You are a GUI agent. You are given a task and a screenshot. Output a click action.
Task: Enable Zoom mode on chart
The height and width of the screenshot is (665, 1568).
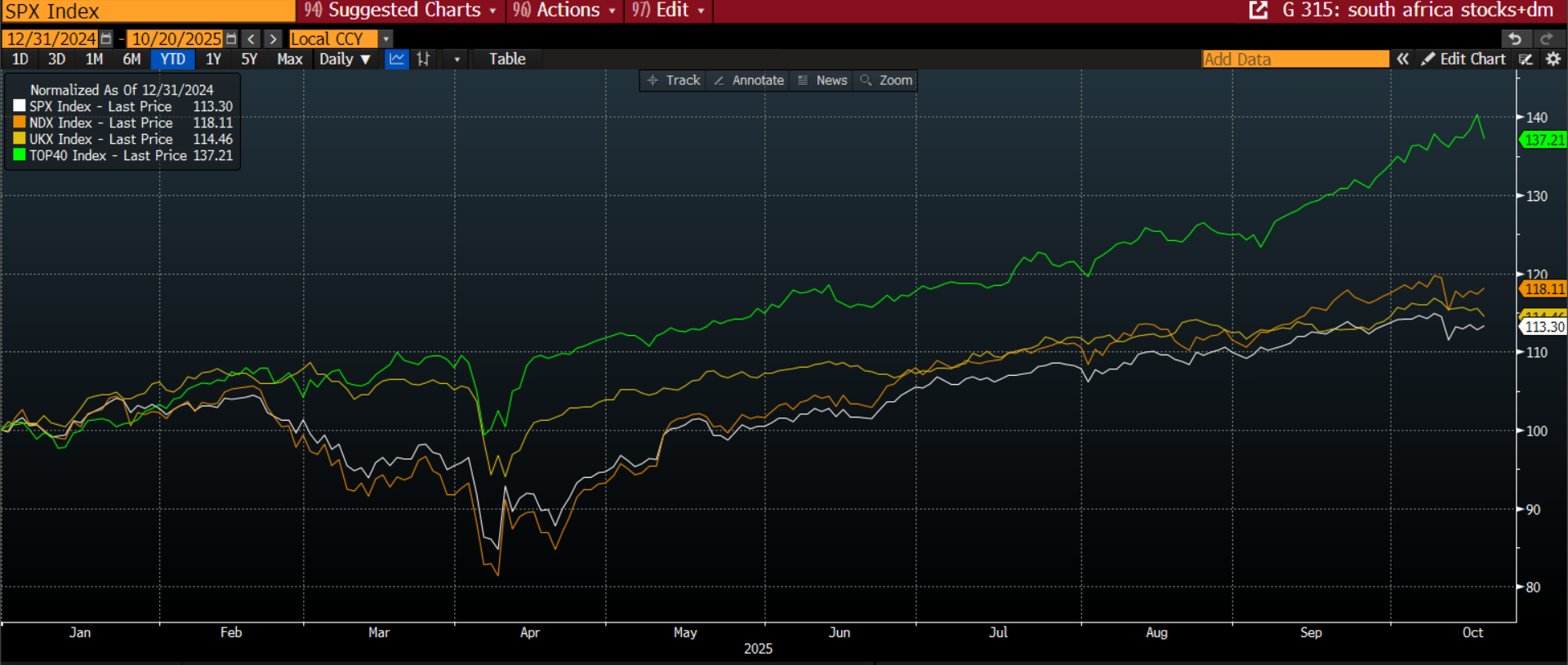click(x=886, y=80)
